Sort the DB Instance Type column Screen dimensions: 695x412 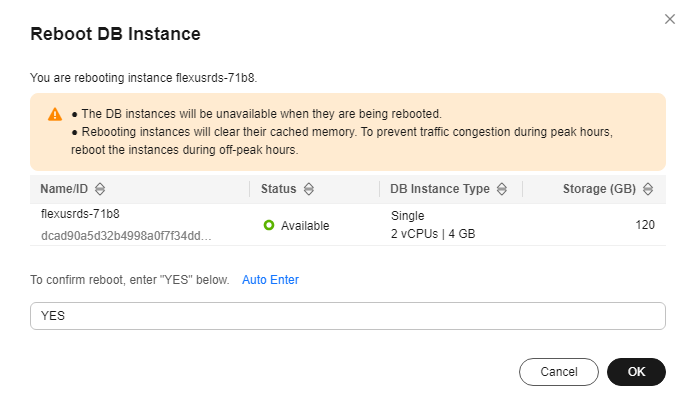[x=502, y=188]
